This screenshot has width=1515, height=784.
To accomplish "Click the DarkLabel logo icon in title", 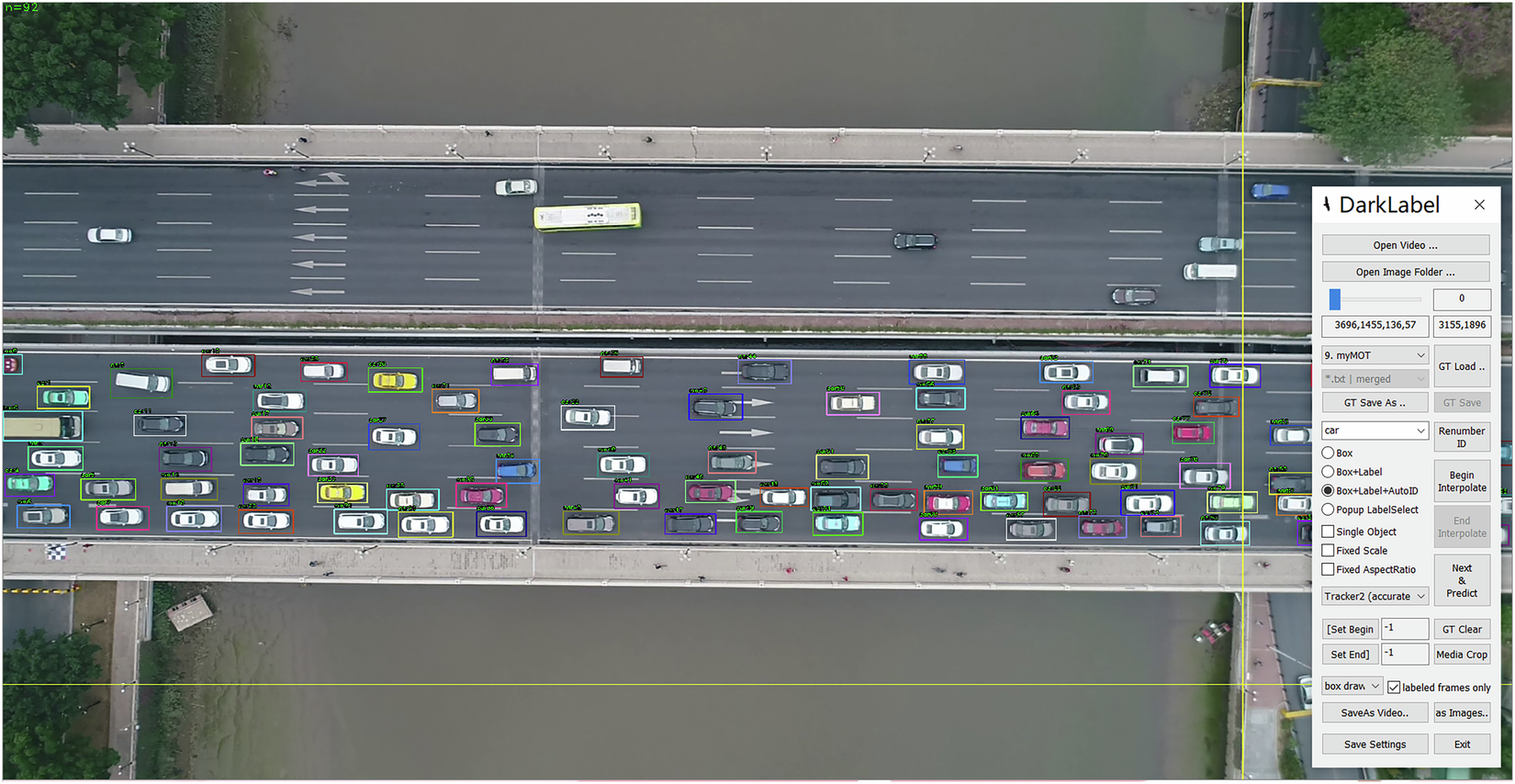I will coord(1327,204).
